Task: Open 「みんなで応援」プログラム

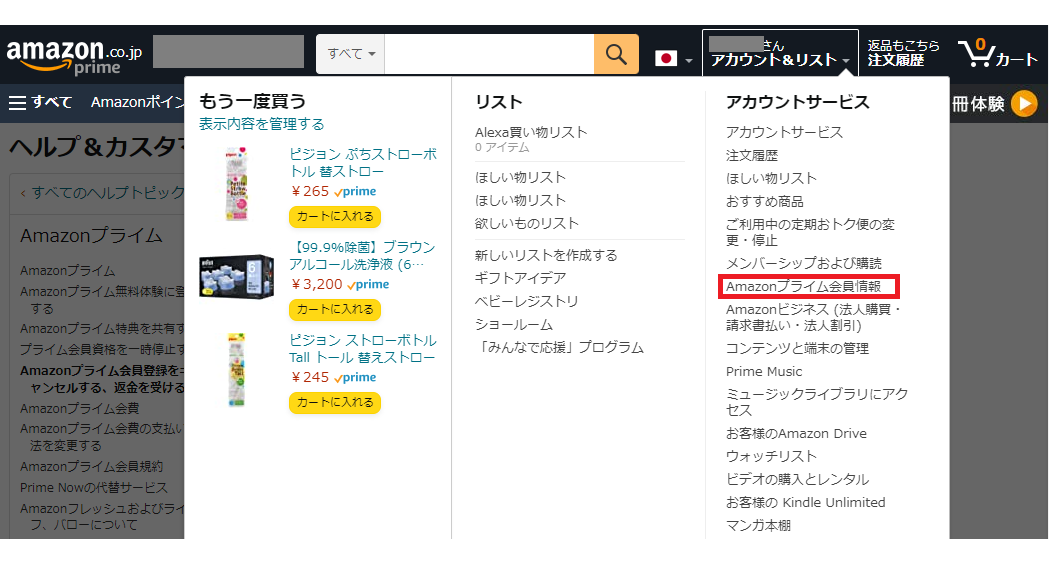Action: 559,348
